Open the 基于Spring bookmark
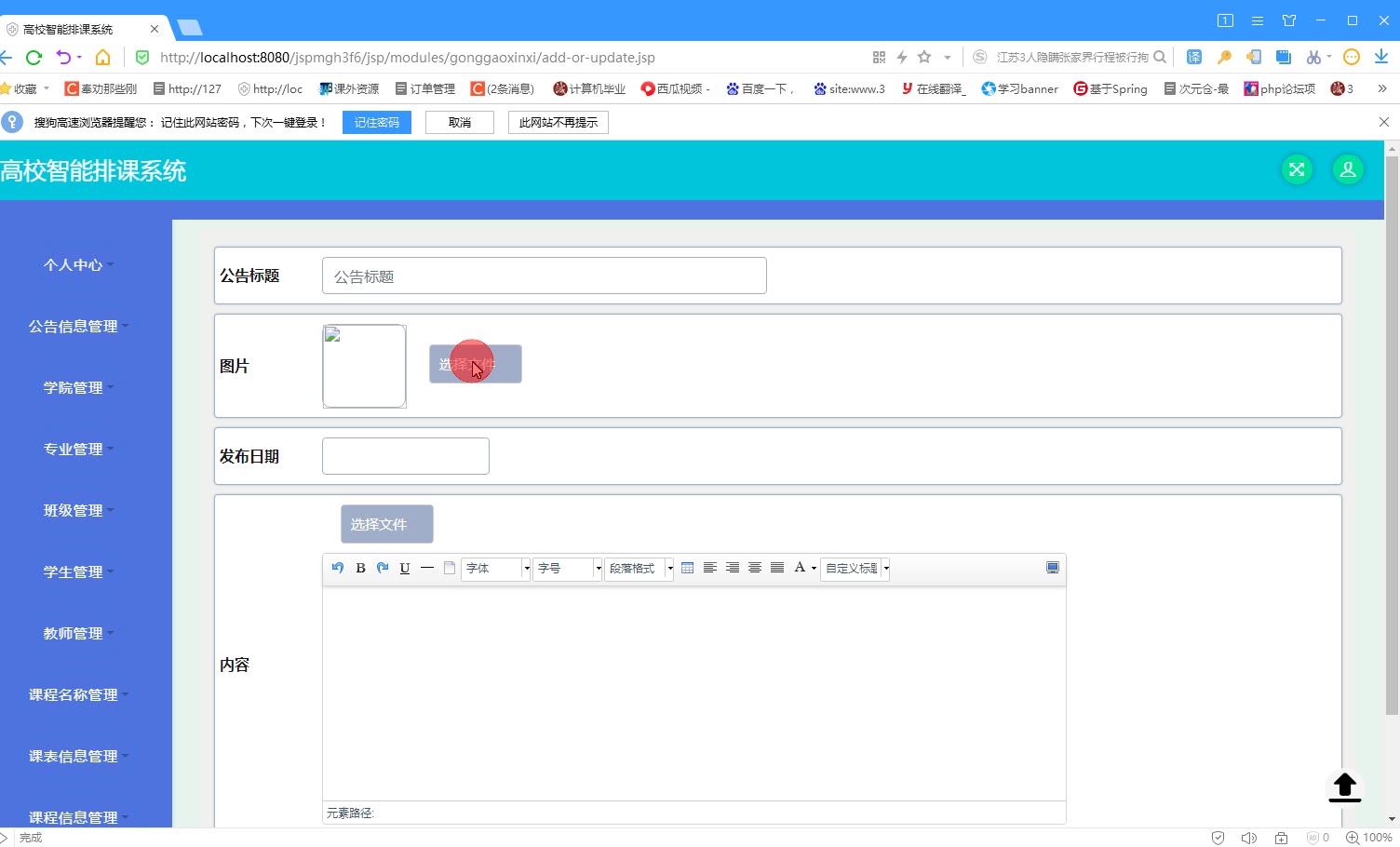 1111,89
